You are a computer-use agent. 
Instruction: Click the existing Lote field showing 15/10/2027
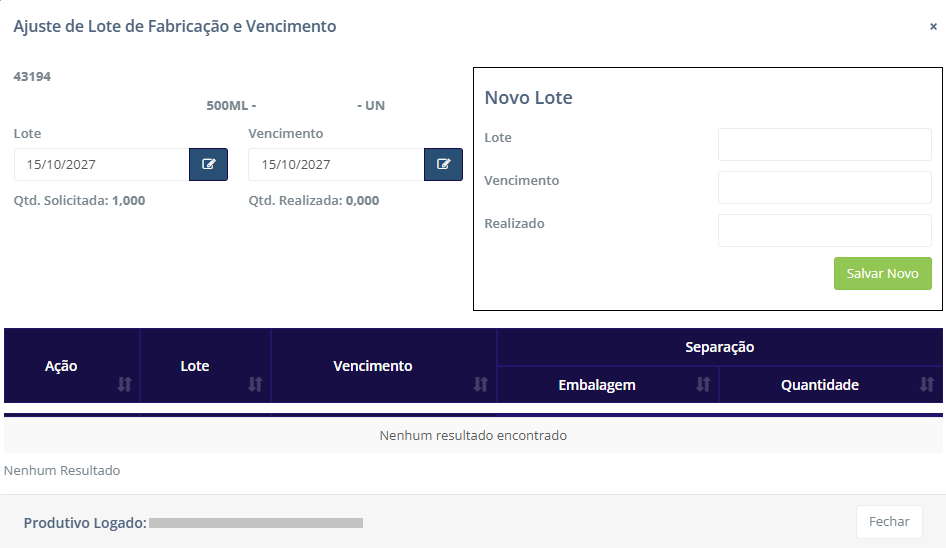[101, 165]
